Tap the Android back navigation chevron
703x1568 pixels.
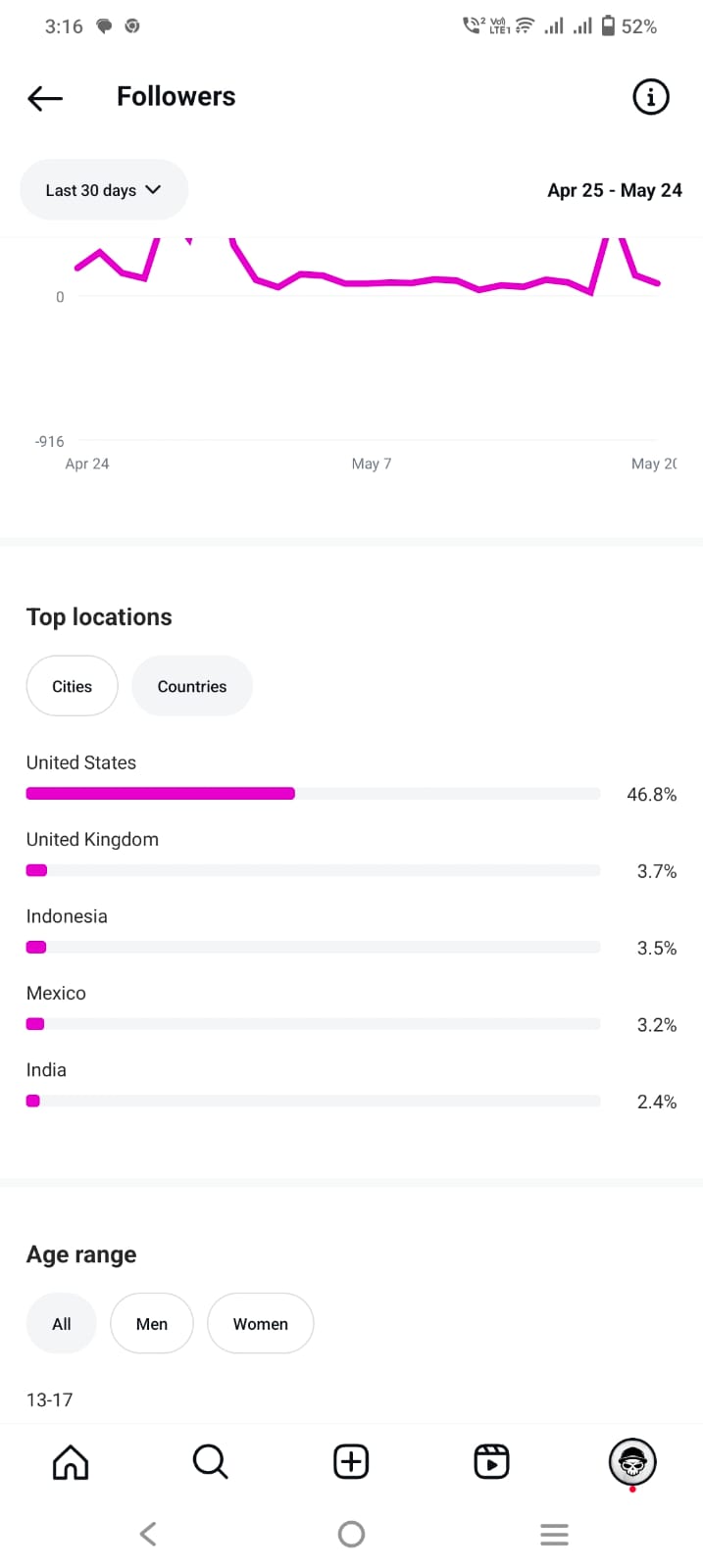point(148,1534)
